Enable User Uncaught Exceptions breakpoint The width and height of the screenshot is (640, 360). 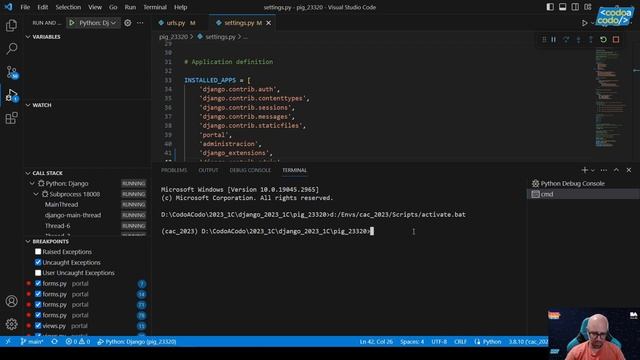pos(38,273)
